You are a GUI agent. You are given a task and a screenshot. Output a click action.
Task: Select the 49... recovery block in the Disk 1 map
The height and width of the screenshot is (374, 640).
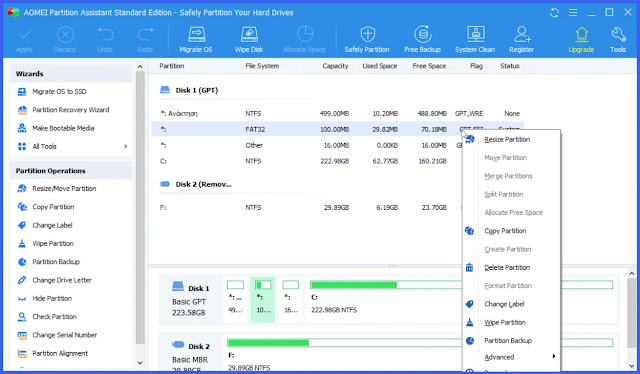pyautogui.click(x=236, y=300)
